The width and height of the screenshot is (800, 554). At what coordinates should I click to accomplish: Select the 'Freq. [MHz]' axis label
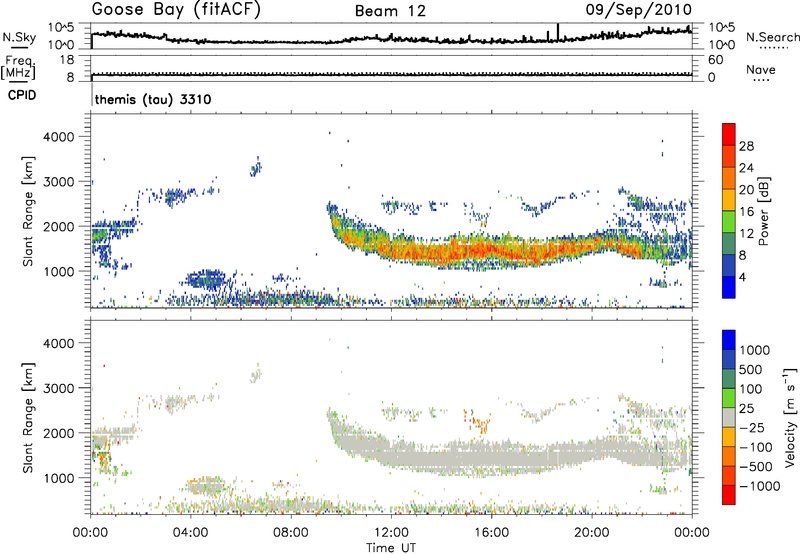18,67
